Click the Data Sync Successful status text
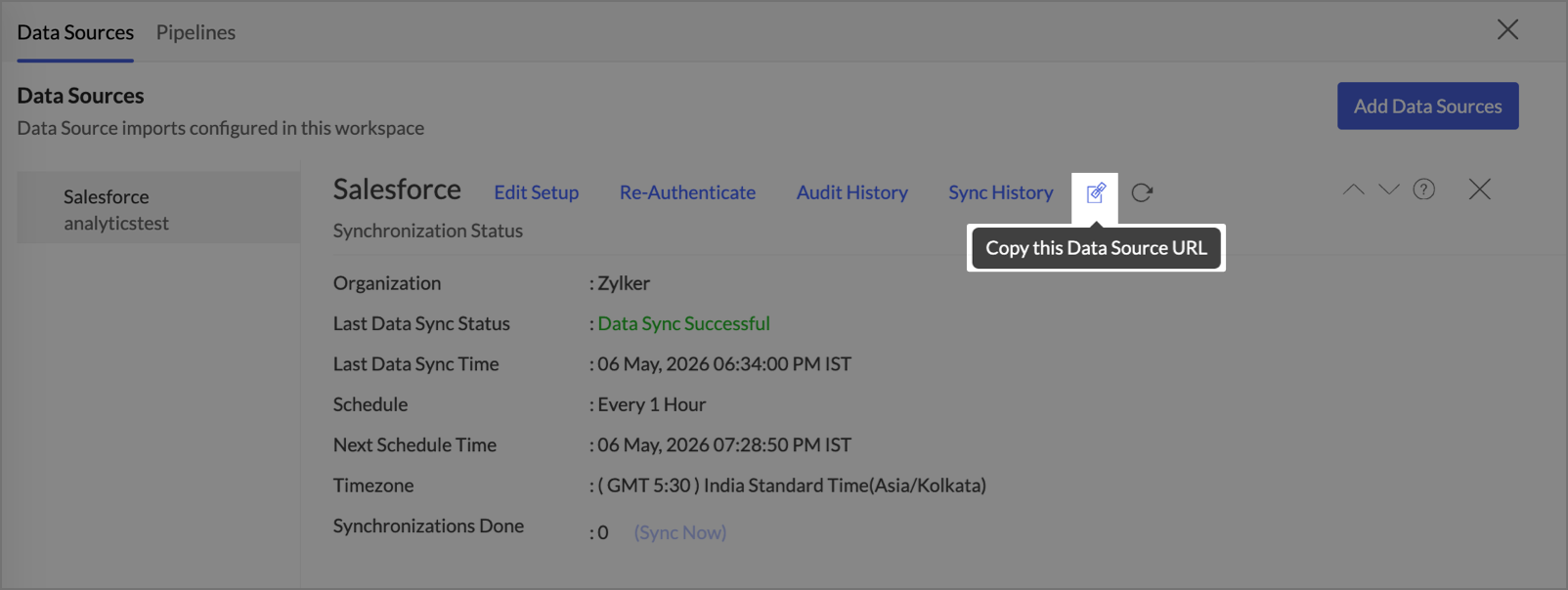Image resolution: width=1568 pixels, height=590 pixels. point(683,323)
